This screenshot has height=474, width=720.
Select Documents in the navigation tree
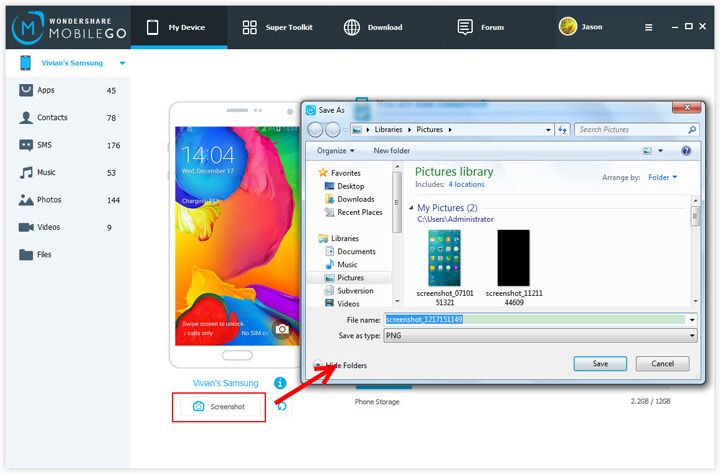(350, 251)
